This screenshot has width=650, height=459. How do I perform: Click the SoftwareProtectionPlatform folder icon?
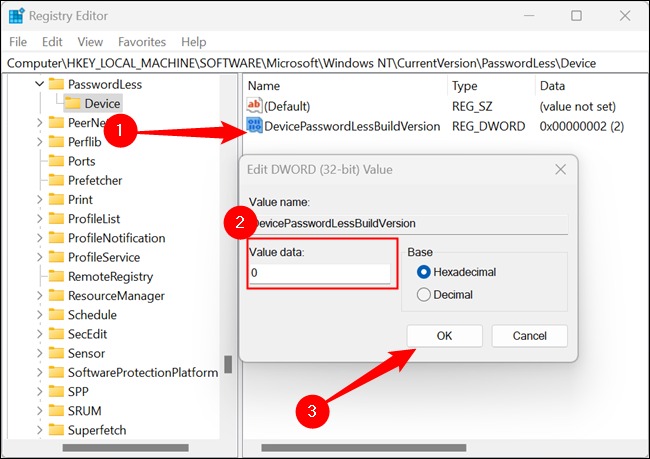click(56, 372)
